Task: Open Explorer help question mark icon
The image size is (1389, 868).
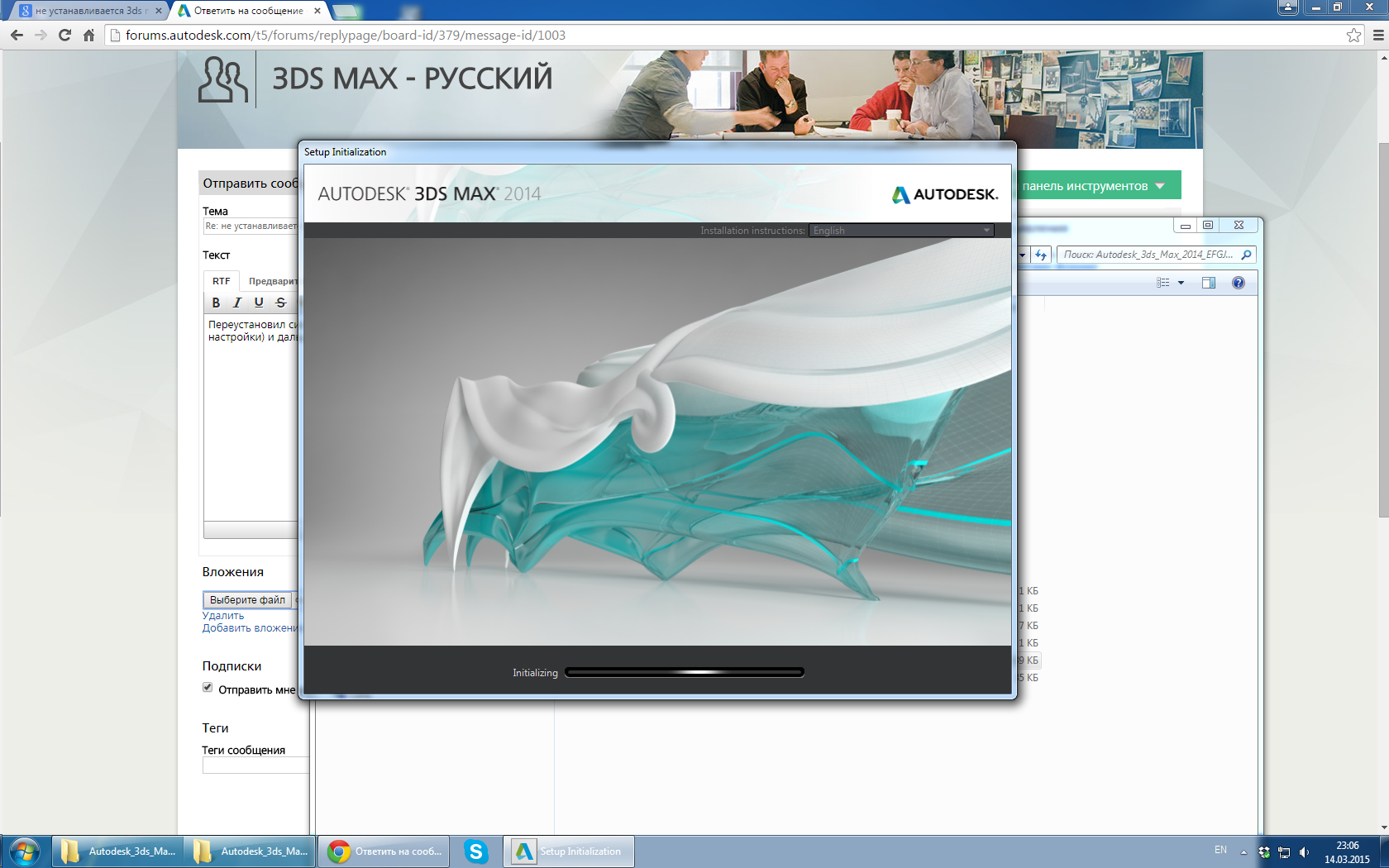Action: 1238,283
